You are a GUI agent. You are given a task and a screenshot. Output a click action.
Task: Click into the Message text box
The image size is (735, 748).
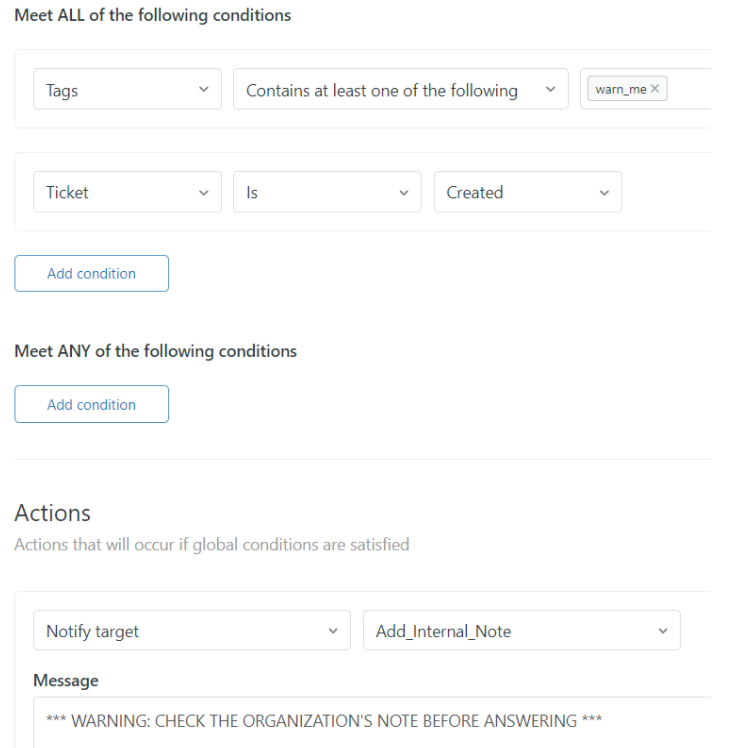pyautogui.click(x=370, y=722)
